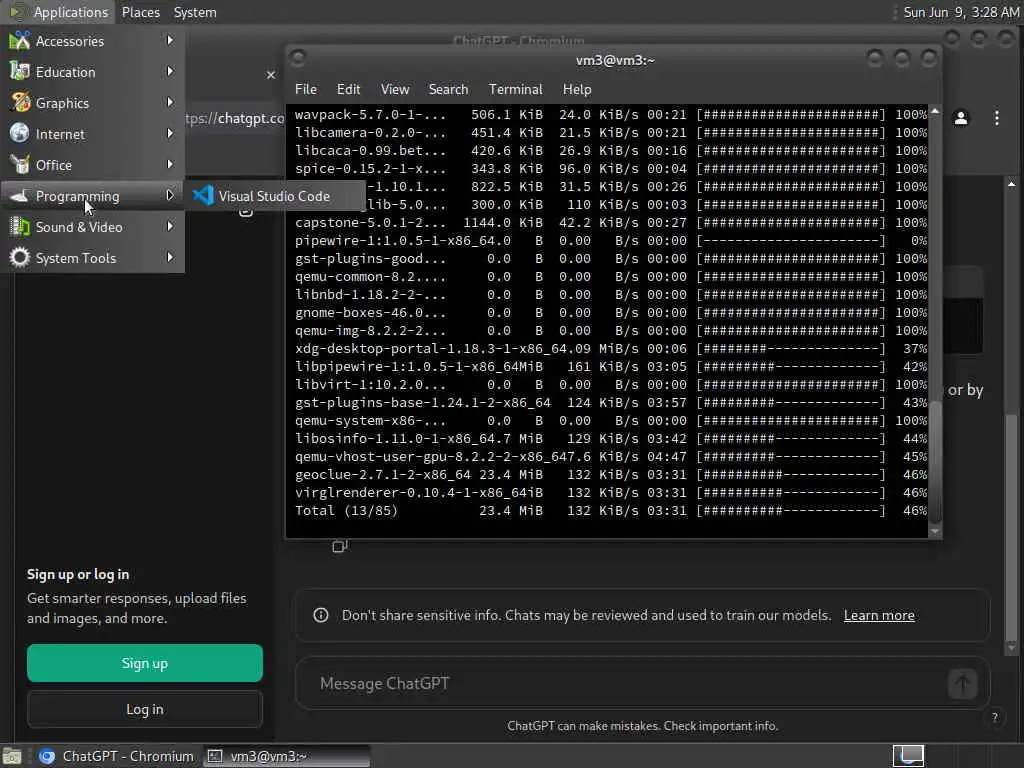Click the send message arrow button
This screenshot has height=768, width=1024.
tap(962, 684)
